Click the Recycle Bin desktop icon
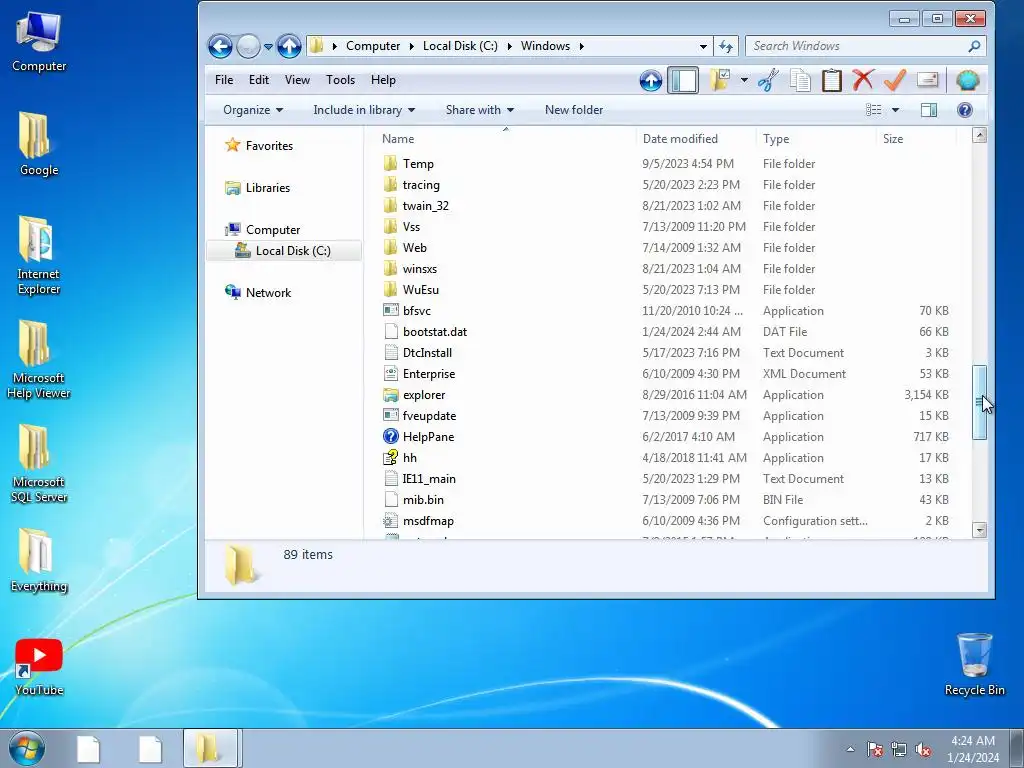The width and height of the screenshot is (1024, 768). [974, 664]
